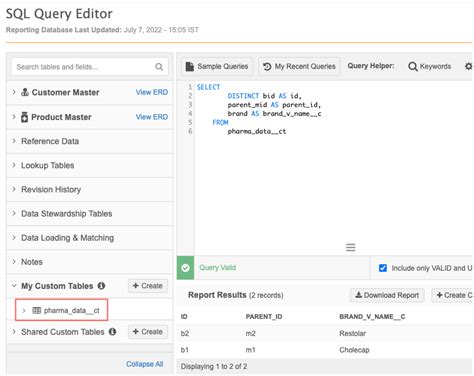Click the info icon beside Shared Custom Tables

coord(113,332)
